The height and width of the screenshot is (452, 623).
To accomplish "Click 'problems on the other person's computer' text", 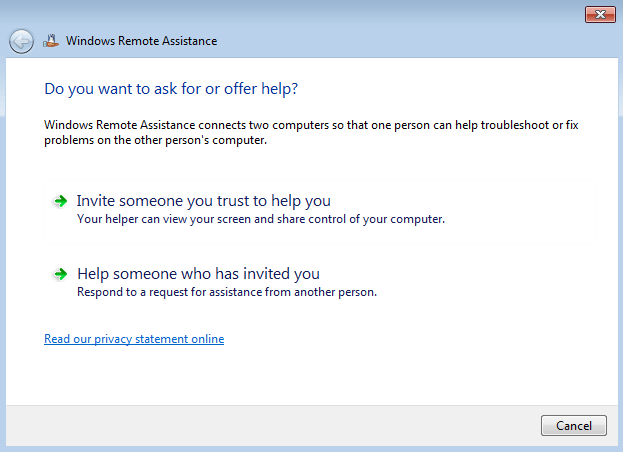I will click(155, 140).
